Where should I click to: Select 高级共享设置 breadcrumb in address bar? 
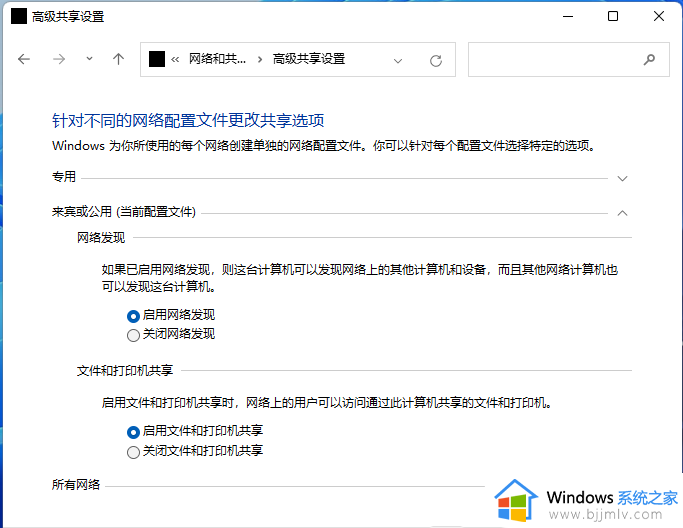309,59
